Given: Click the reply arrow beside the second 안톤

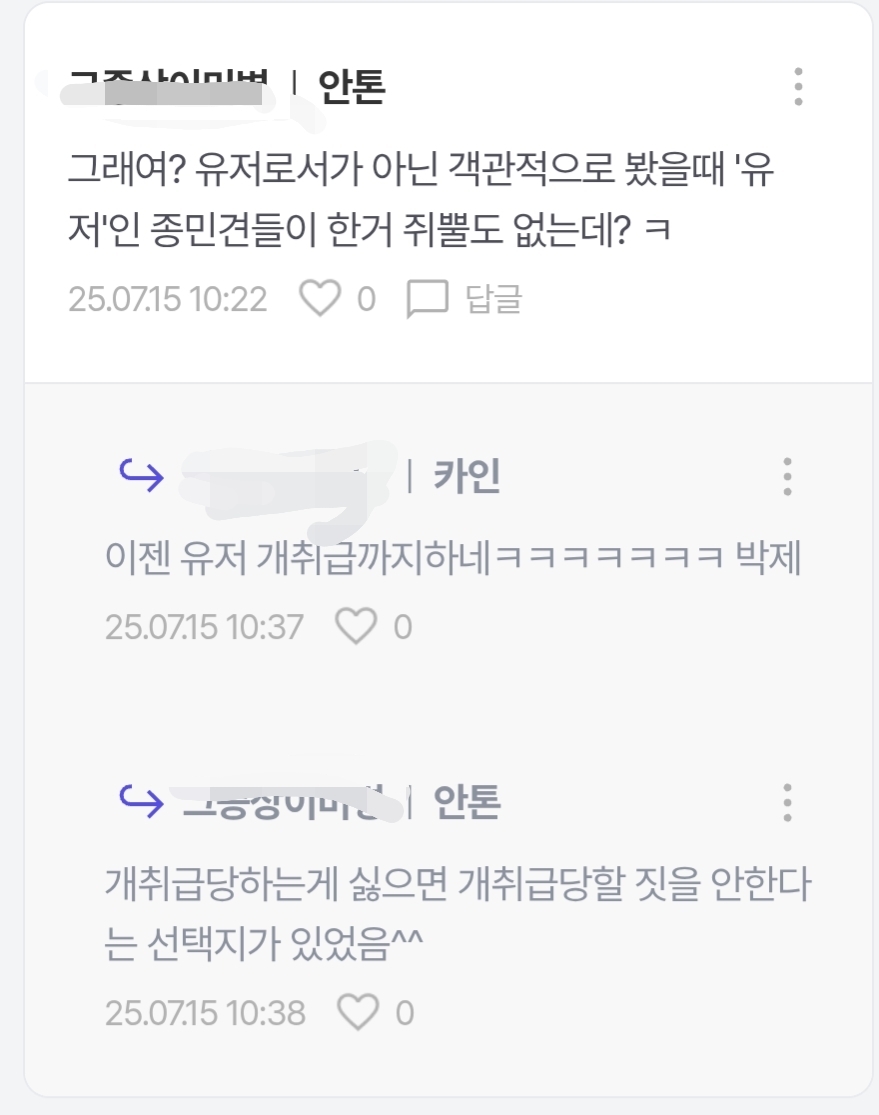Looking at the screenshot, I should coord(142,801).
